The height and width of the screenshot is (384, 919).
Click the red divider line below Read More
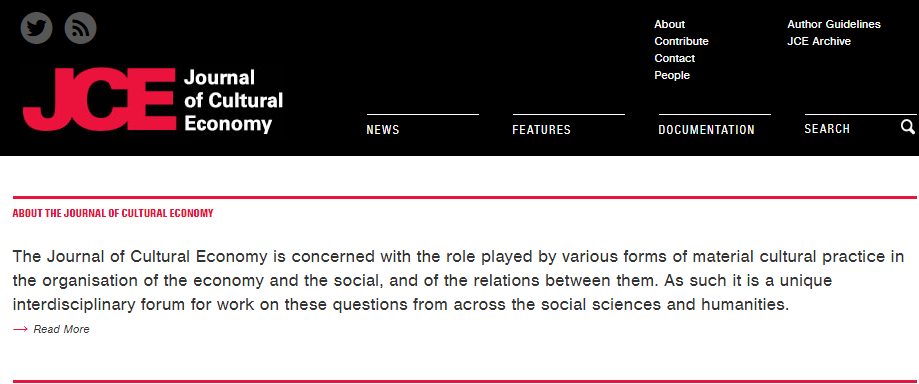(464, 381)
